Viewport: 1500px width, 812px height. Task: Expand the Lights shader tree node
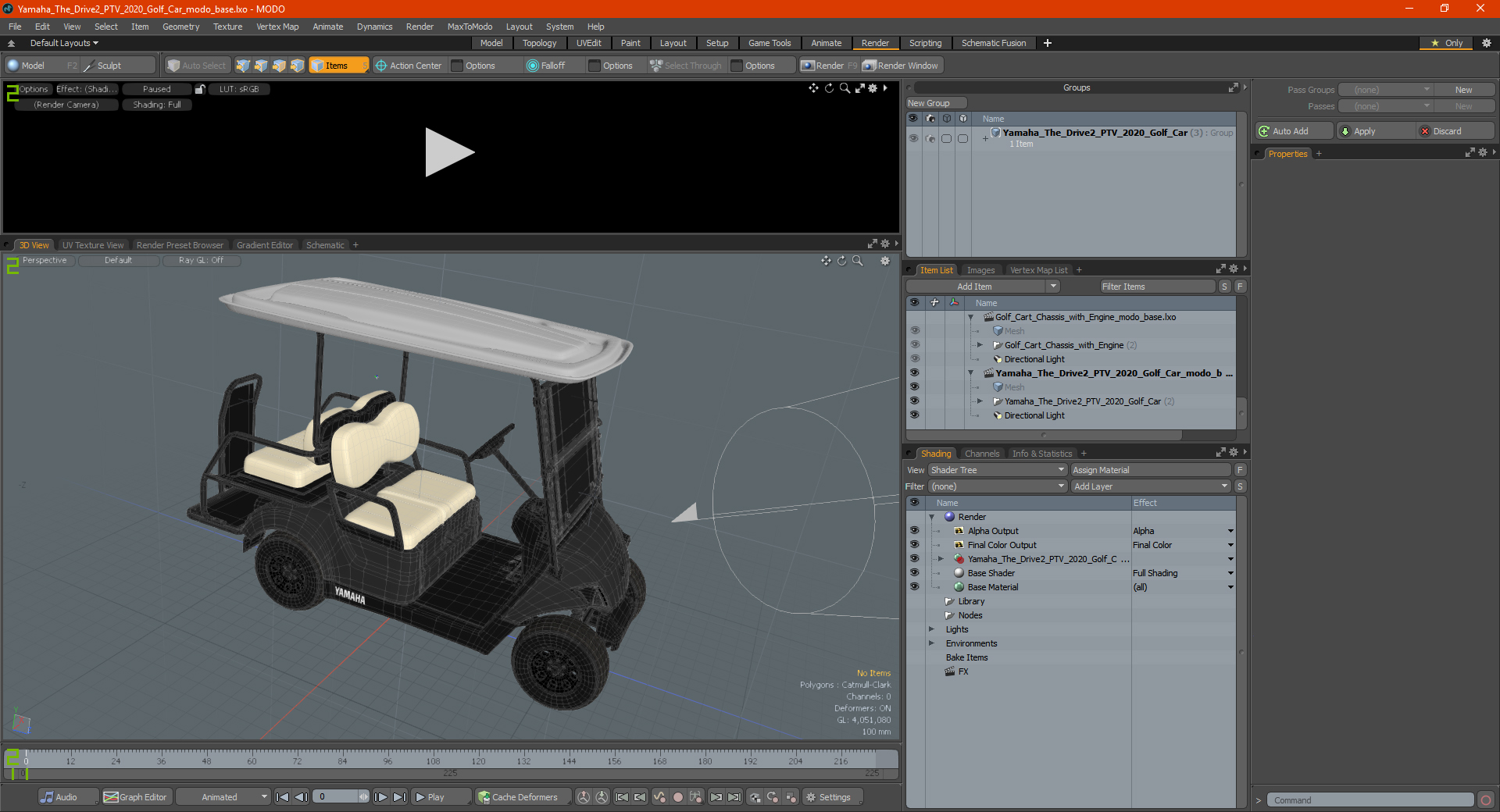pos(931,629)
